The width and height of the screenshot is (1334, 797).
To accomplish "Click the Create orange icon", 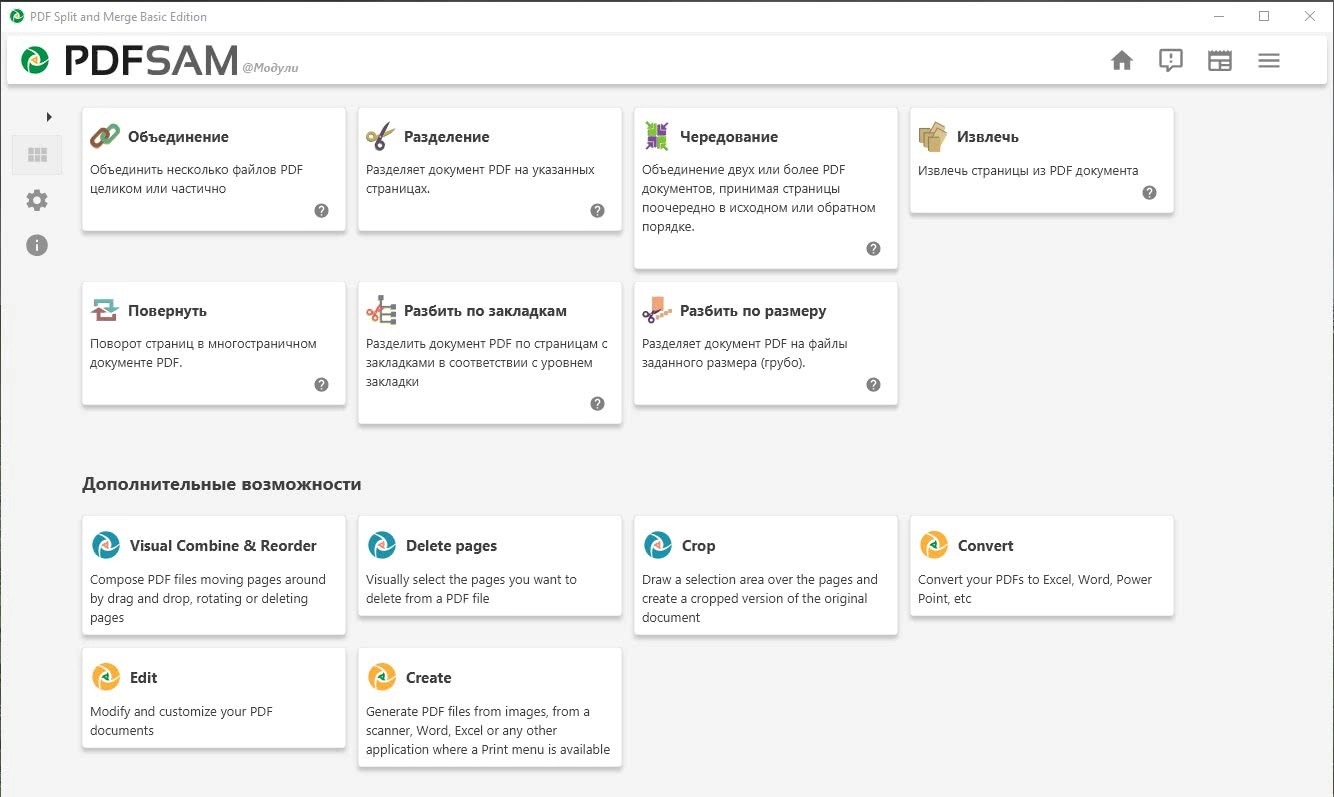I will click(x=382, y=677).
